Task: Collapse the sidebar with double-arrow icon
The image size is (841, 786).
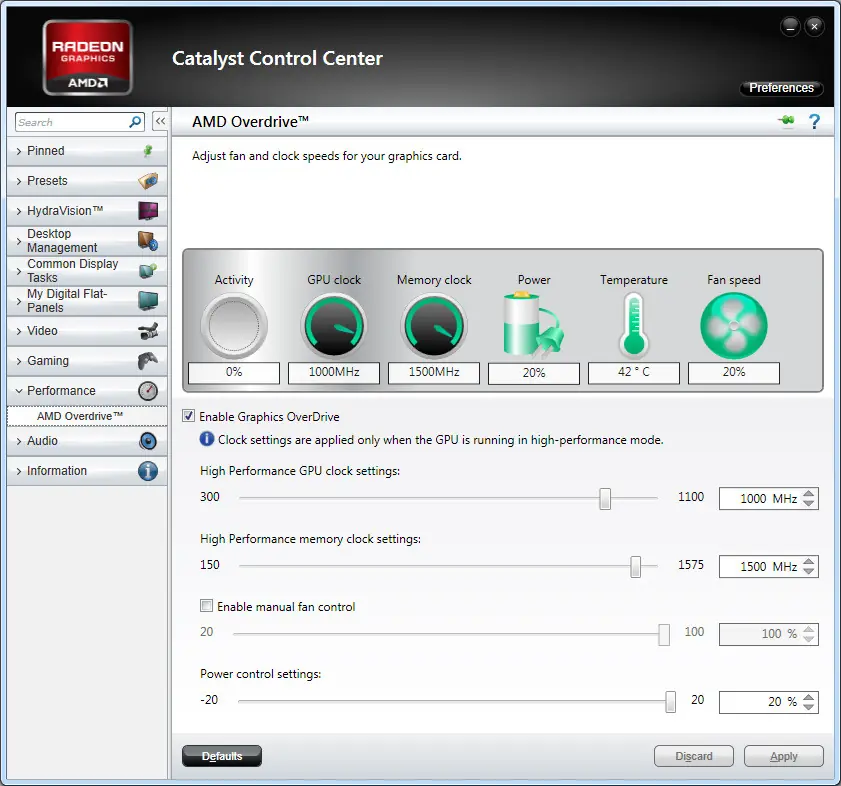Action: pyautogui.click(x=160, y=122)
